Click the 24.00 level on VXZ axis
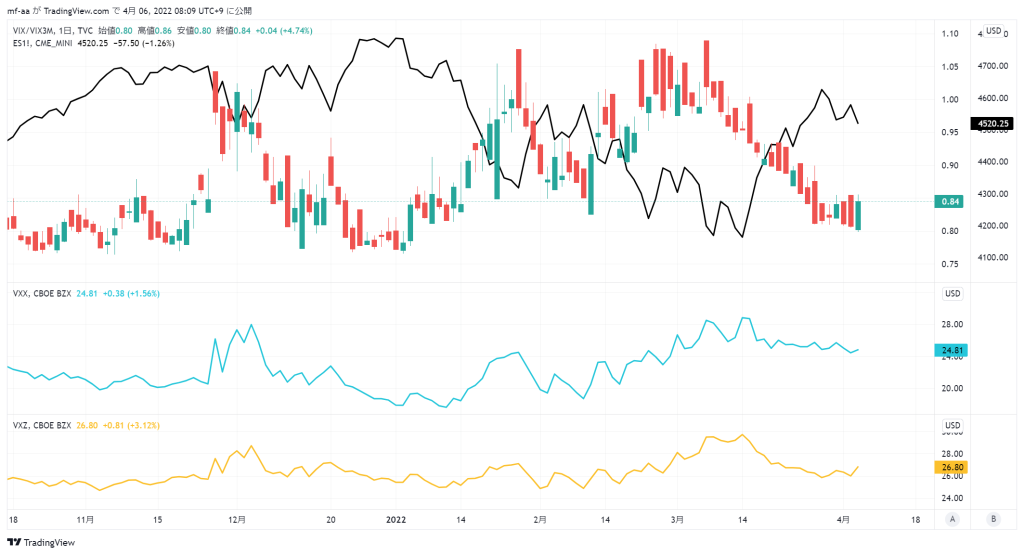 pyautogui.click(x=952, y=498)
